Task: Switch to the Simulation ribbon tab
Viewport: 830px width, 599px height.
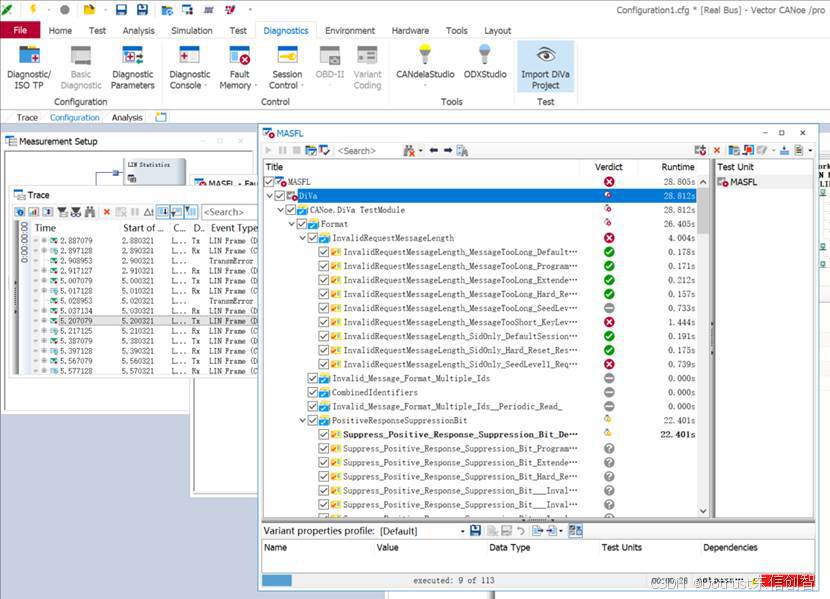Action: coord(192,31)
